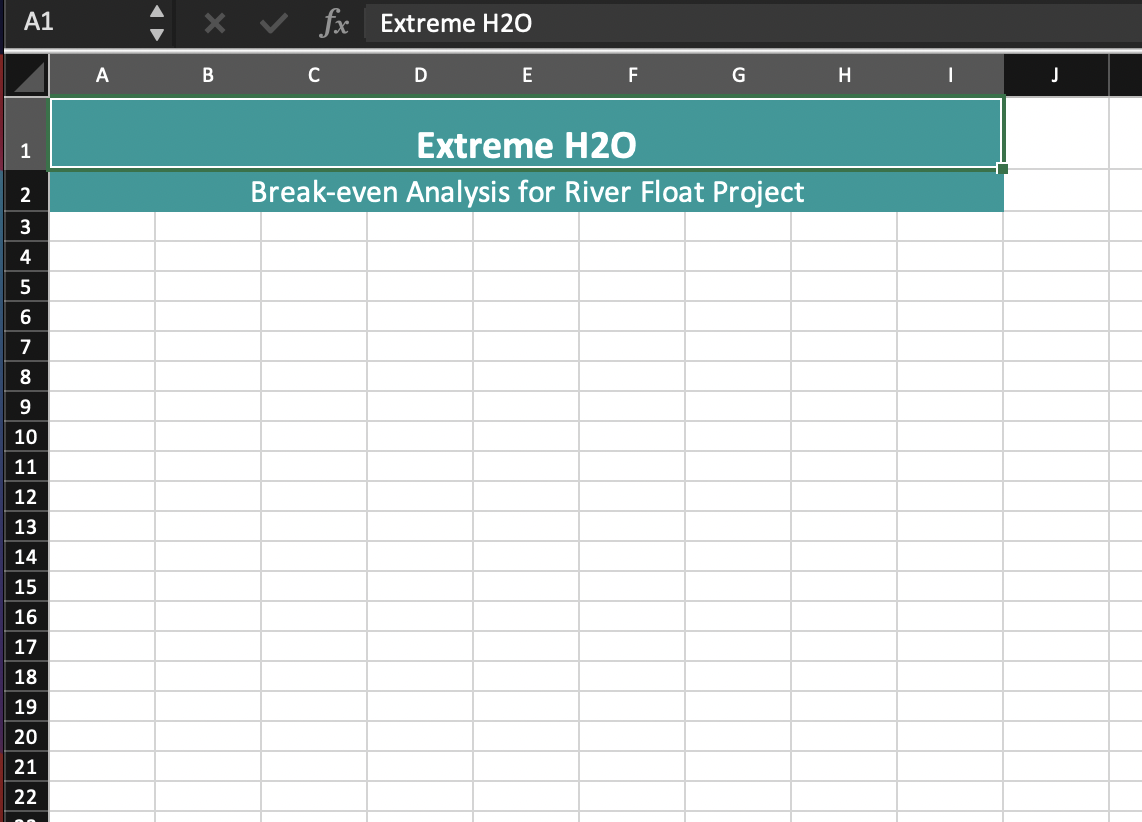Select cell H15 in the grid
1142x822 pixels.
click(x=844, y=587)
